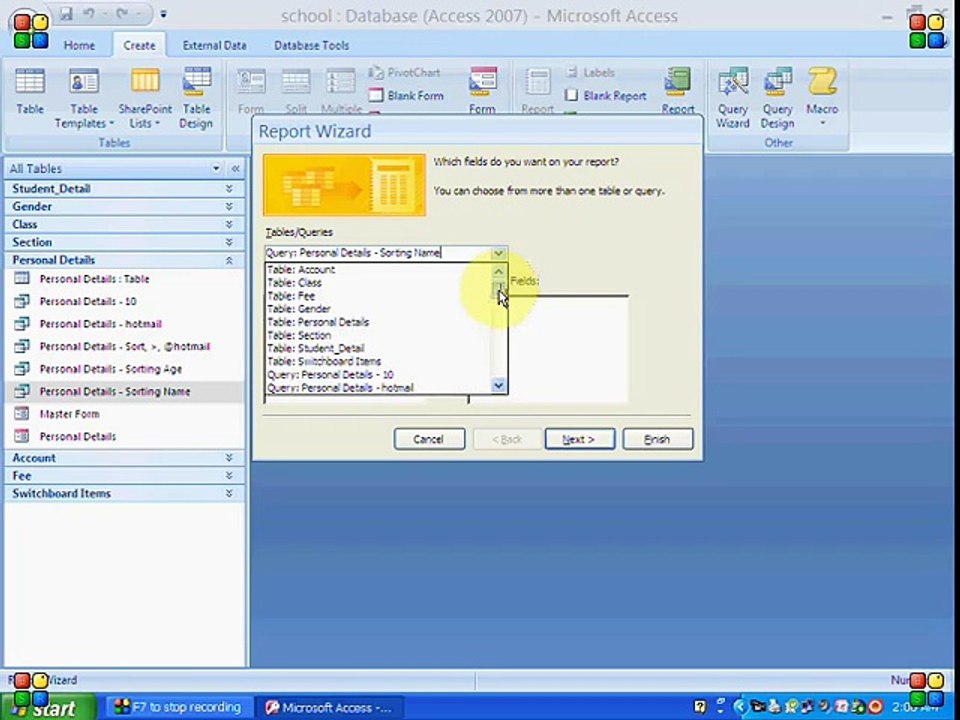Screen dimensions: 960x720
Task: Customize Quick Access Toolbar dropdown
Action: pyautogui.click(x=163, y=13)
